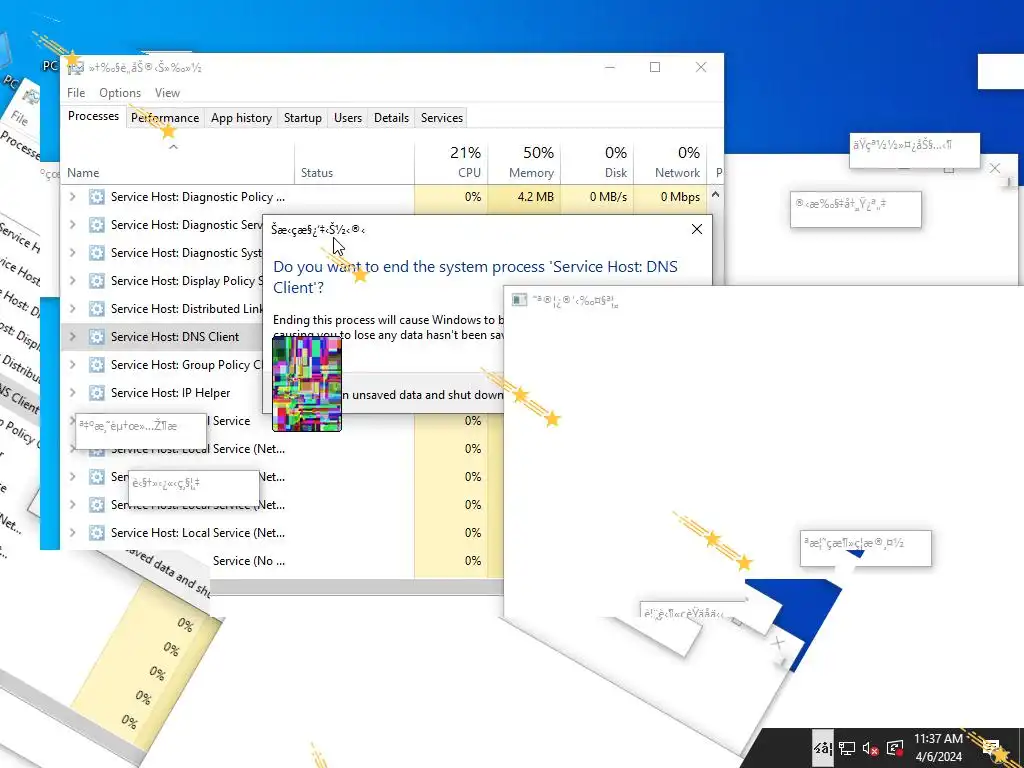The height and width of the screenshot is (768, 1024).
Task: Expand the Service Host: Diagnostic Syst row
Action: coord(72,253)
